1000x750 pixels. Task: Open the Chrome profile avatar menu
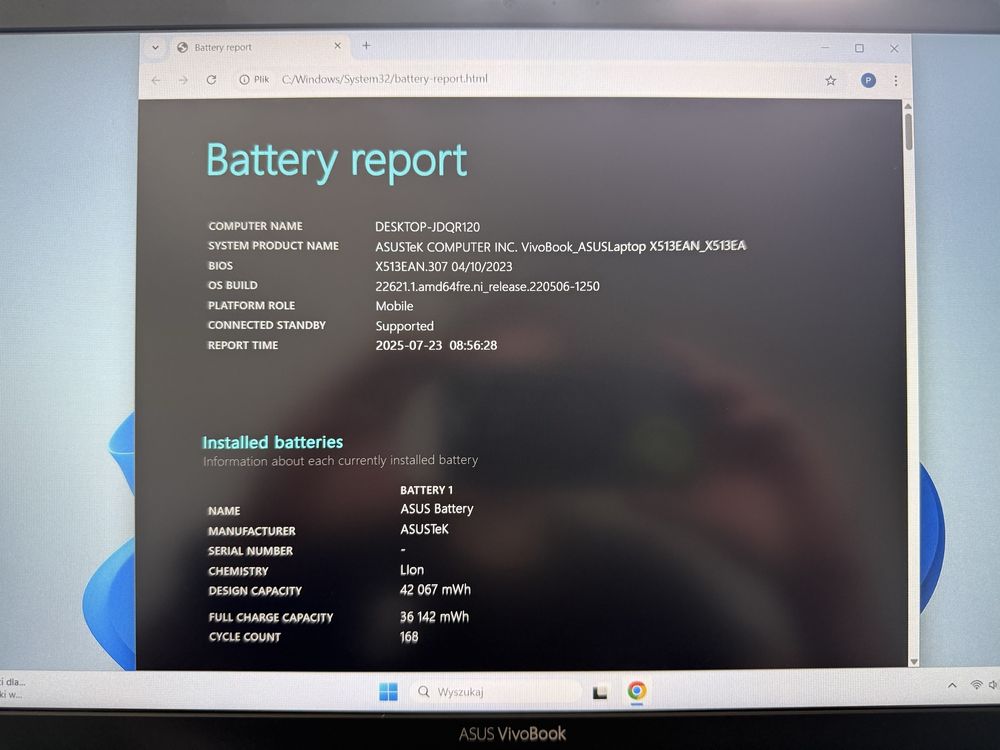coord(868,80)
